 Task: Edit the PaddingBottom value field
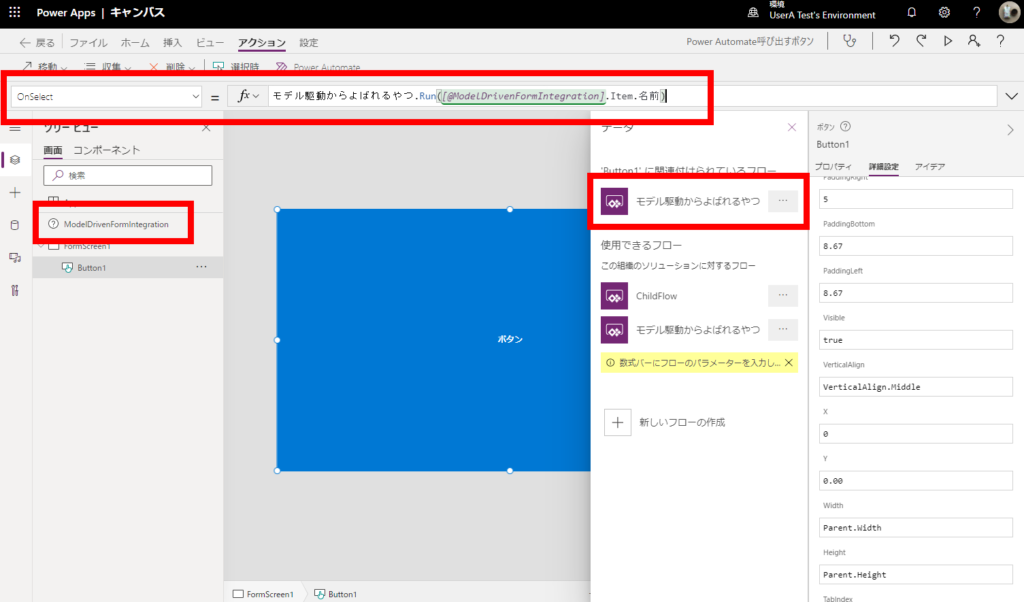(916, 246)
